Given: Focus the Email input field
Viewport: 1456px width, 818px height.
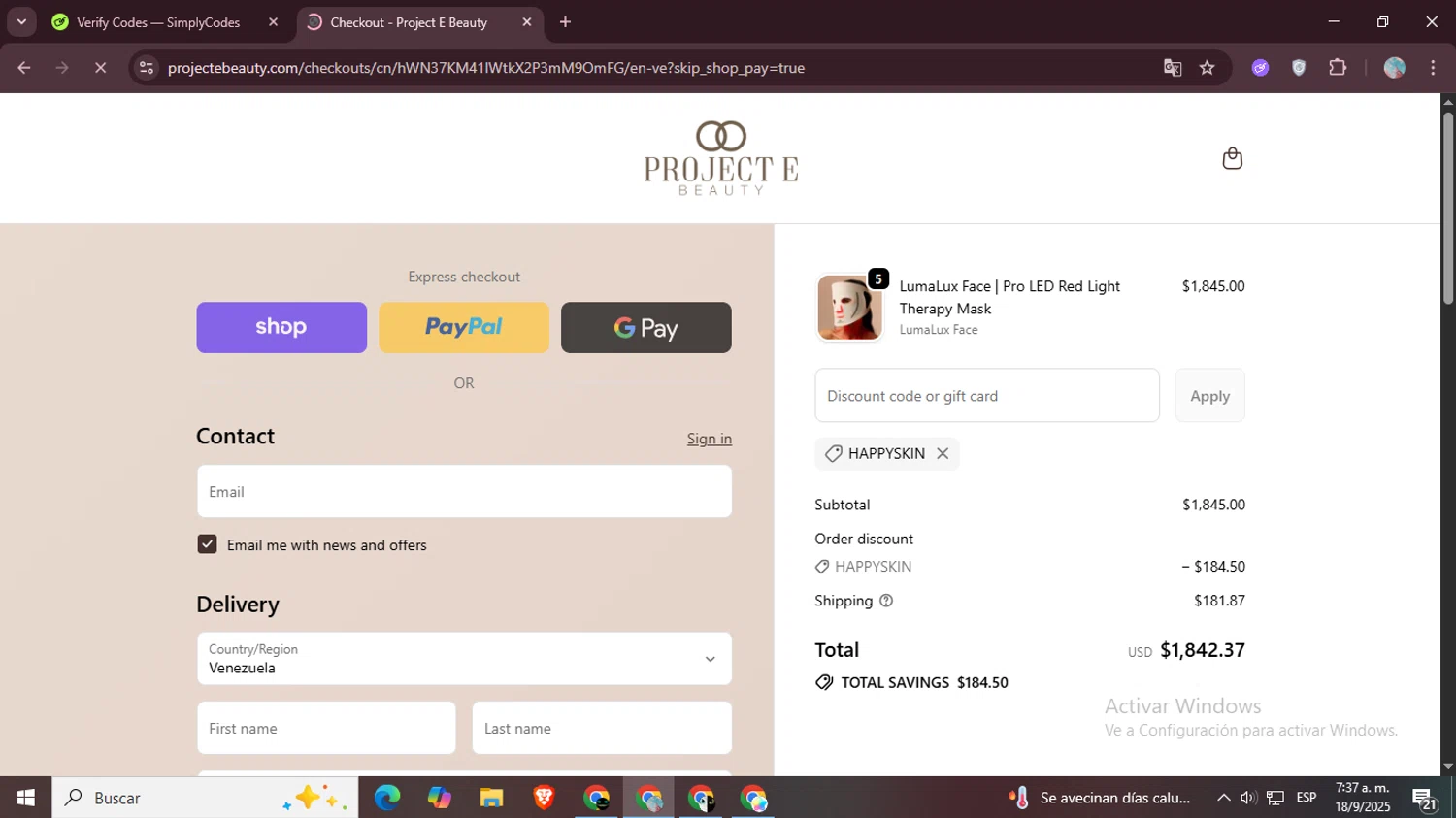Looking at the screenshot, I should [464, 492].
